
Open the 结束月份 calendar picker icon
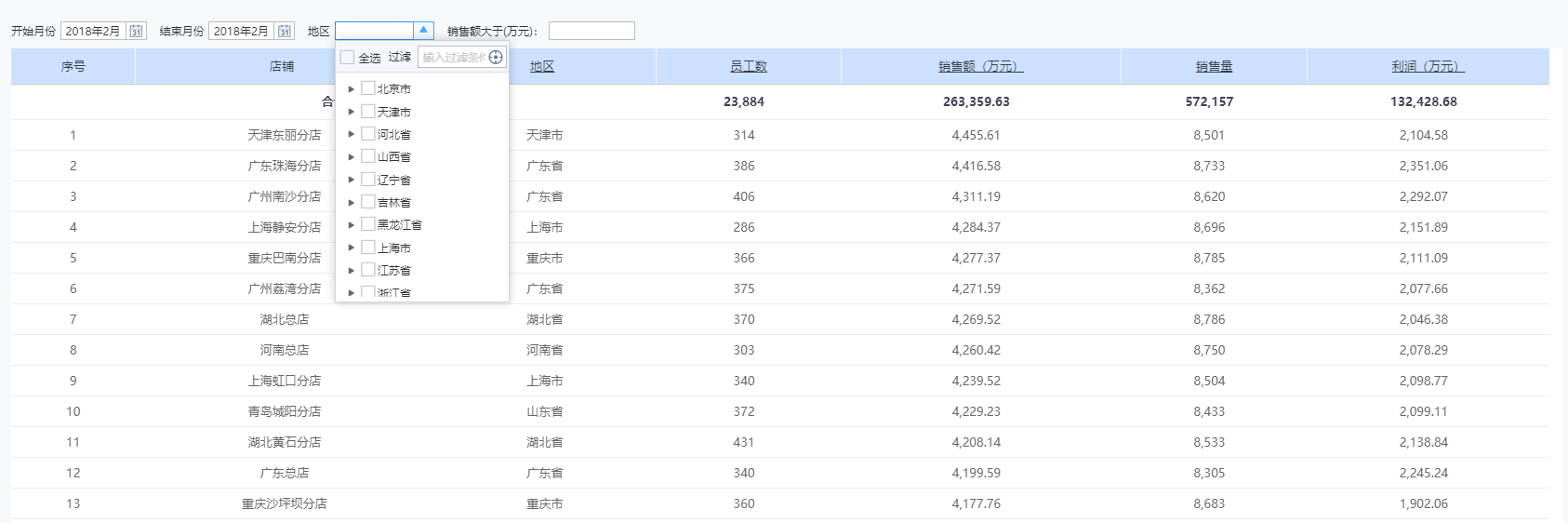click(x=285, y=31)
